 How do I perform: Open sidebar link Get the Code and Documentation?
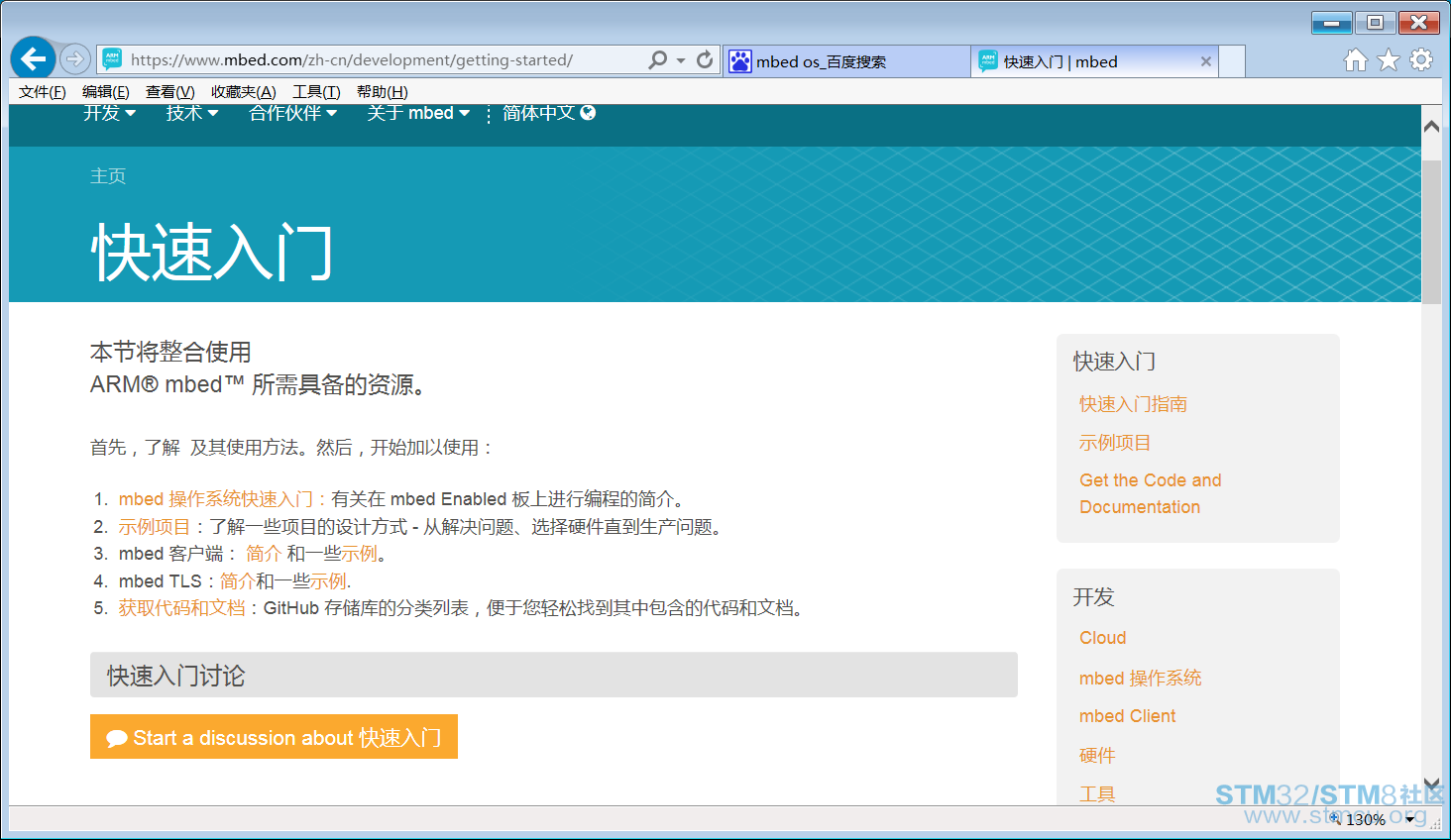coord(1151,493)
